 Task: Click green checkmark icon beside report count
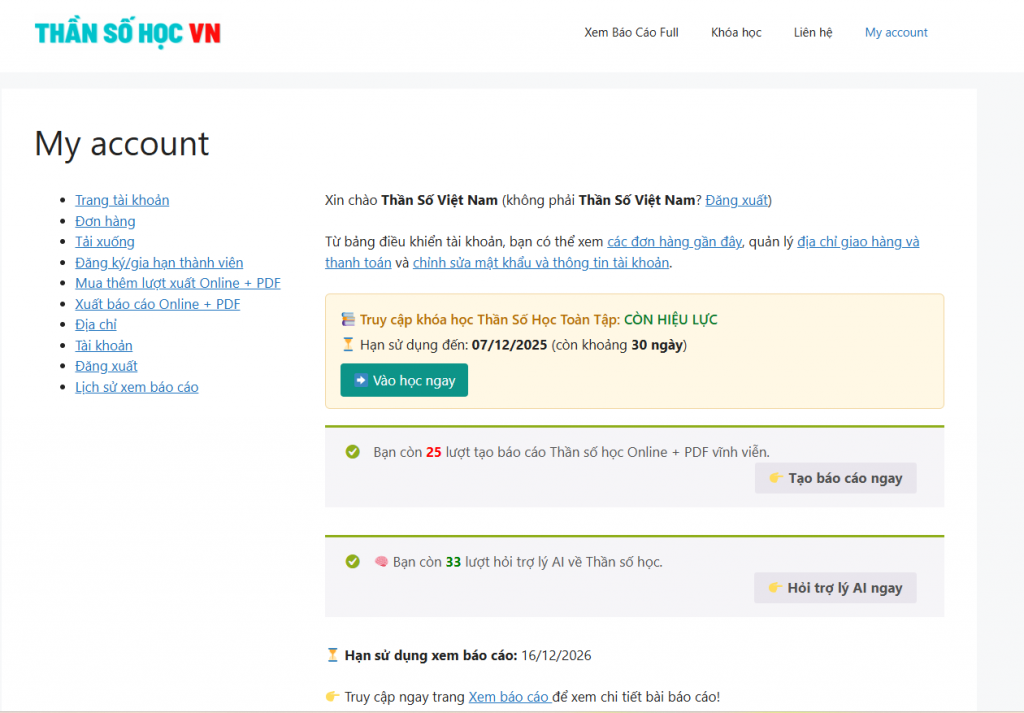[352, 452]
